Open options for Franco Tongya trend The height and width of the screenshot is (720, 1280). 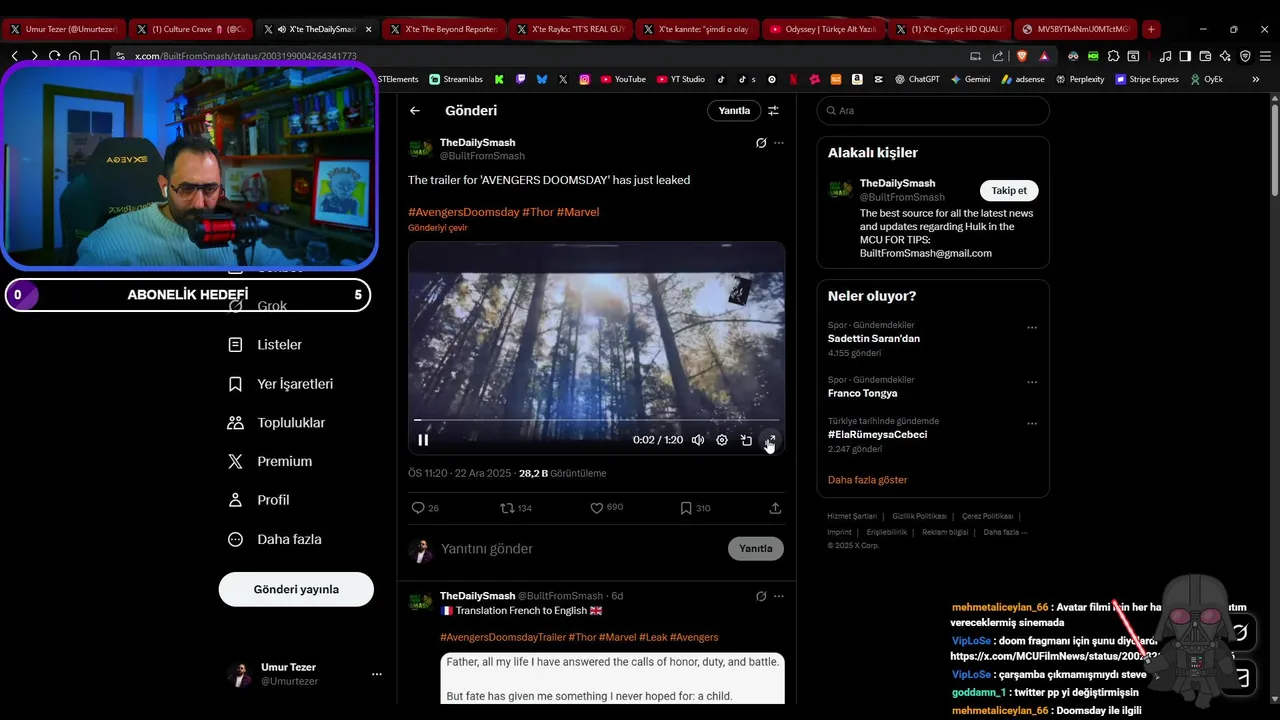1032,382
